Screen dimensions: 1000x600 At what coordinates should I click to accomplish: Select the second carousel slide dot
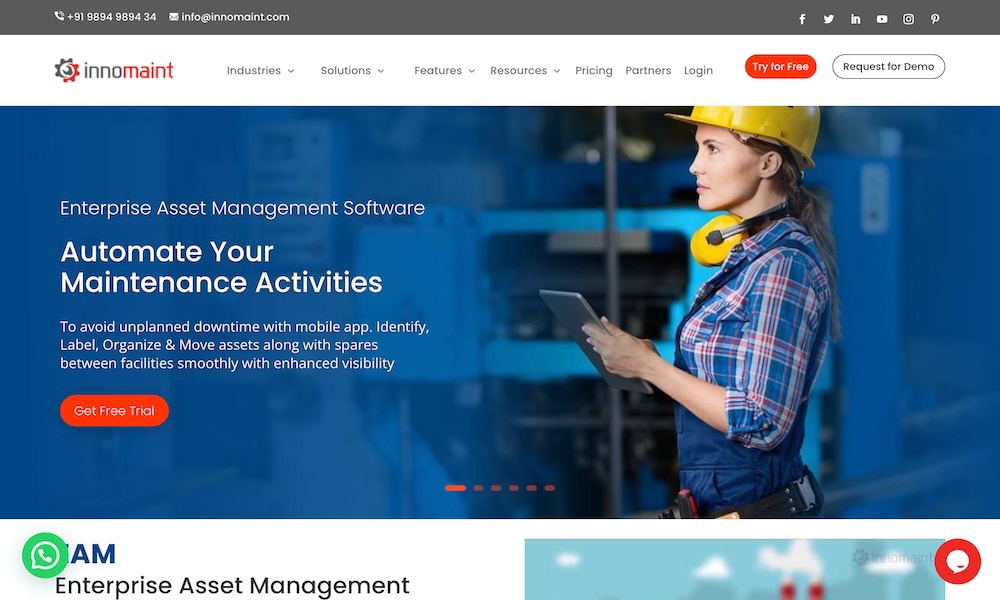478,488
